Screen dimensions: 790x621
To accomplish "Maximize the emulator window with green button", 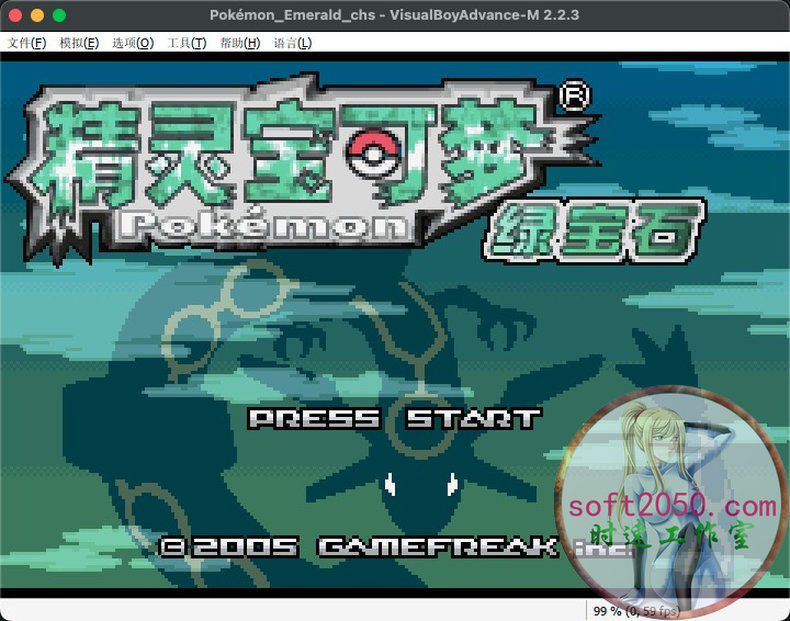I will 59,15.
